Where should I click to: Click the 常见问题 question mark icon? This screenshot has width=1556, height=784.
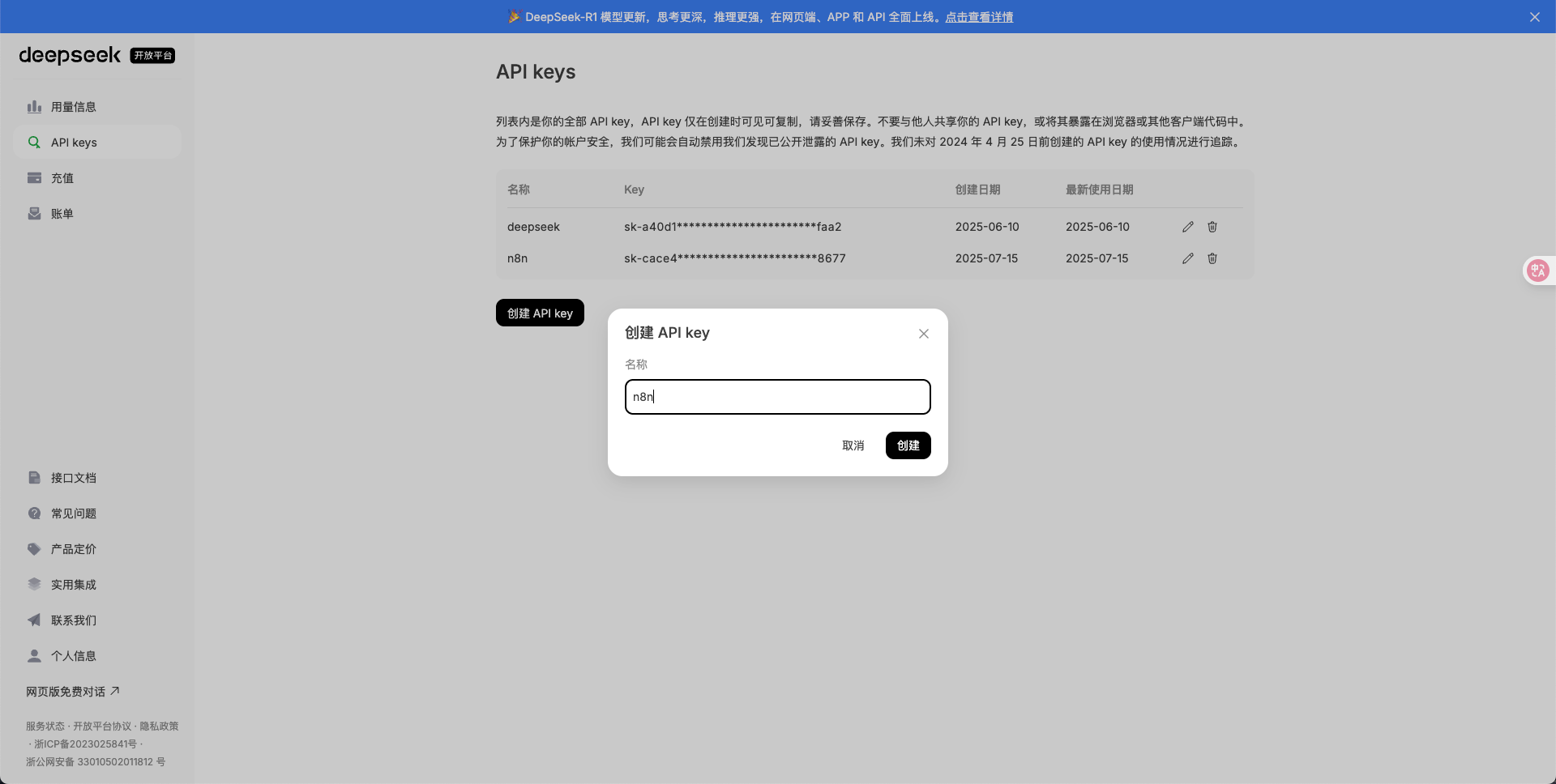(x=34, y=513)
